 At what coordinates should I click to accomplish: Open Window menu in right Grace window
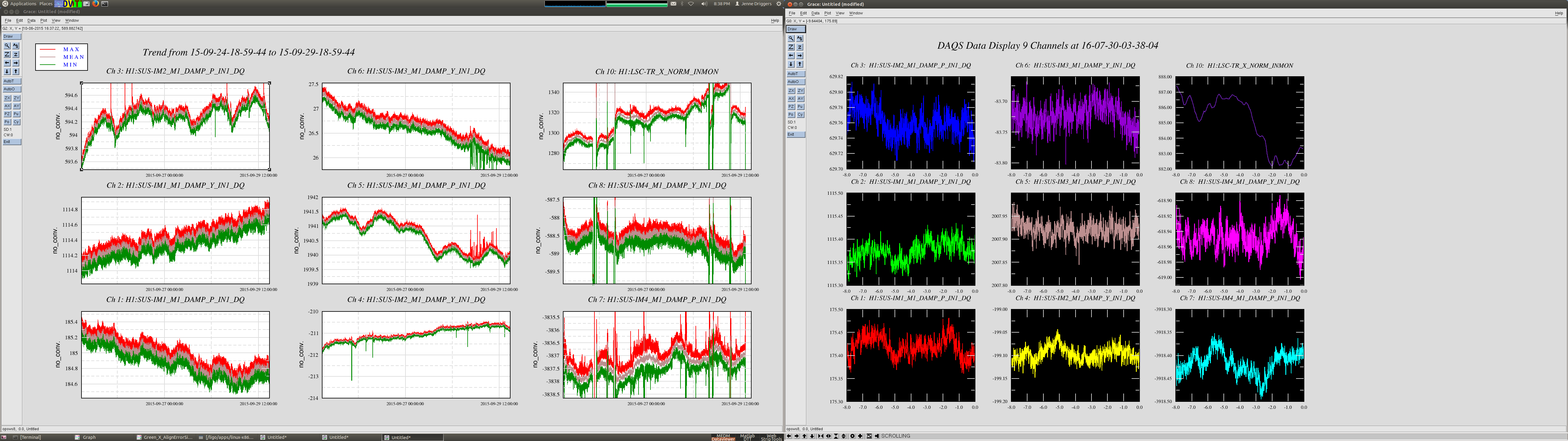[x=856, y=13]
